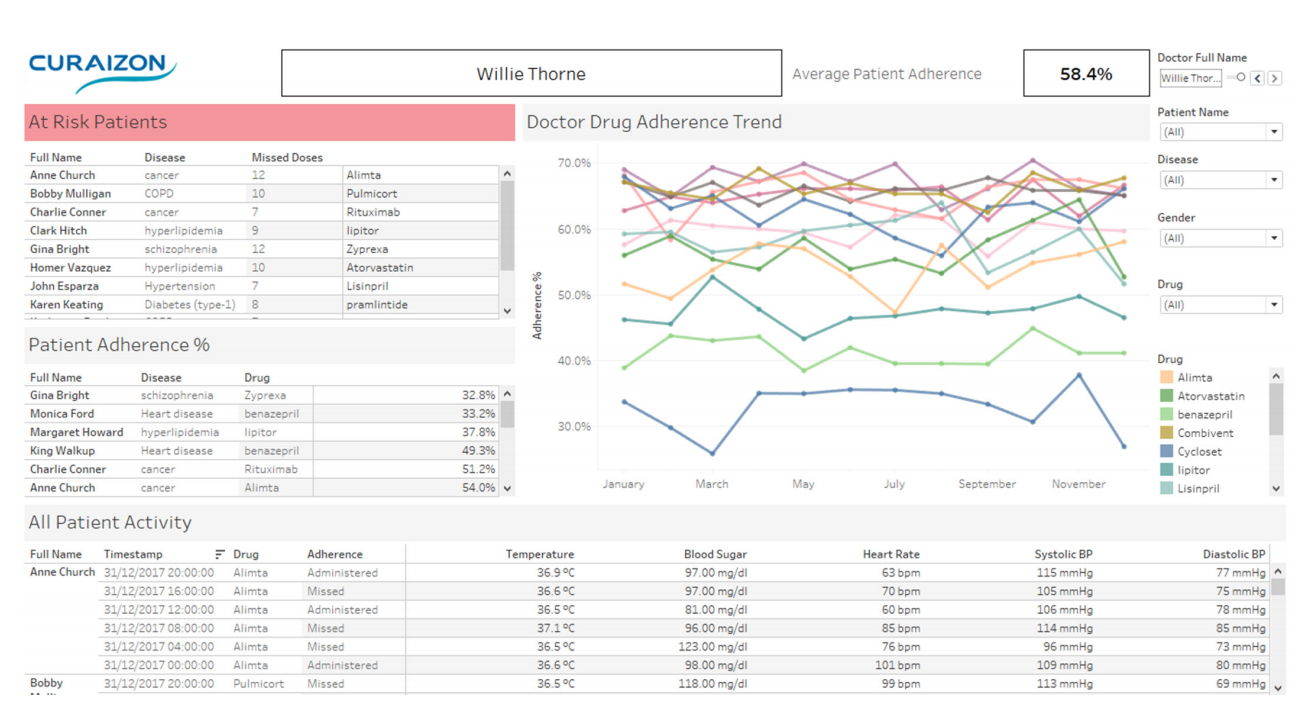Select the lipitor legend color swatch

point(1166,470)
